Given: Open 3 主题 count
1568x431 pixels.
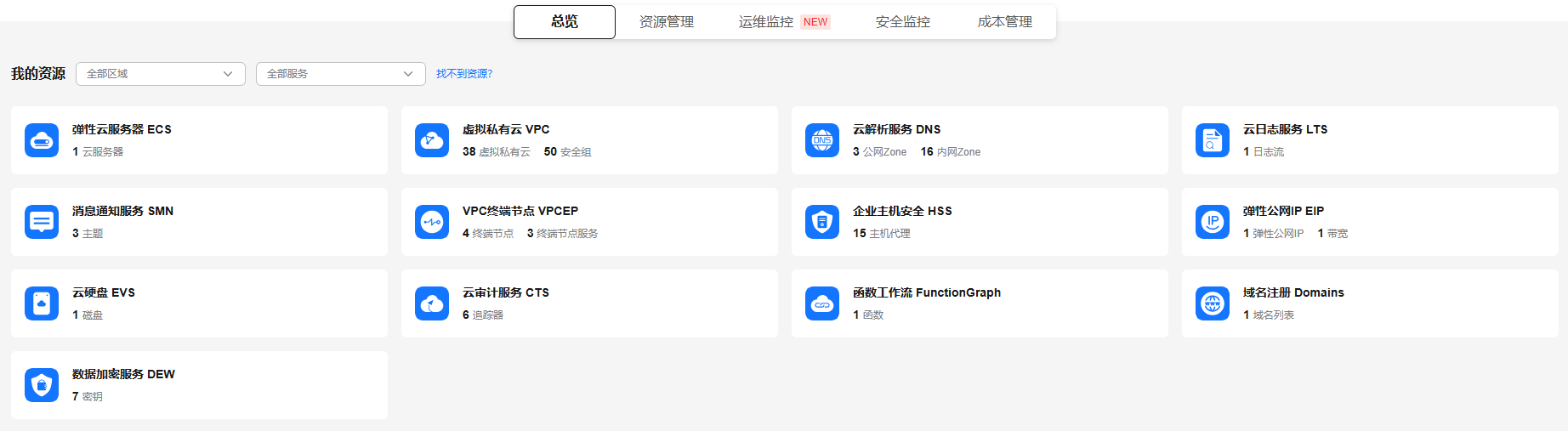Looking at the screenshot, I should (x=88, y=234).
